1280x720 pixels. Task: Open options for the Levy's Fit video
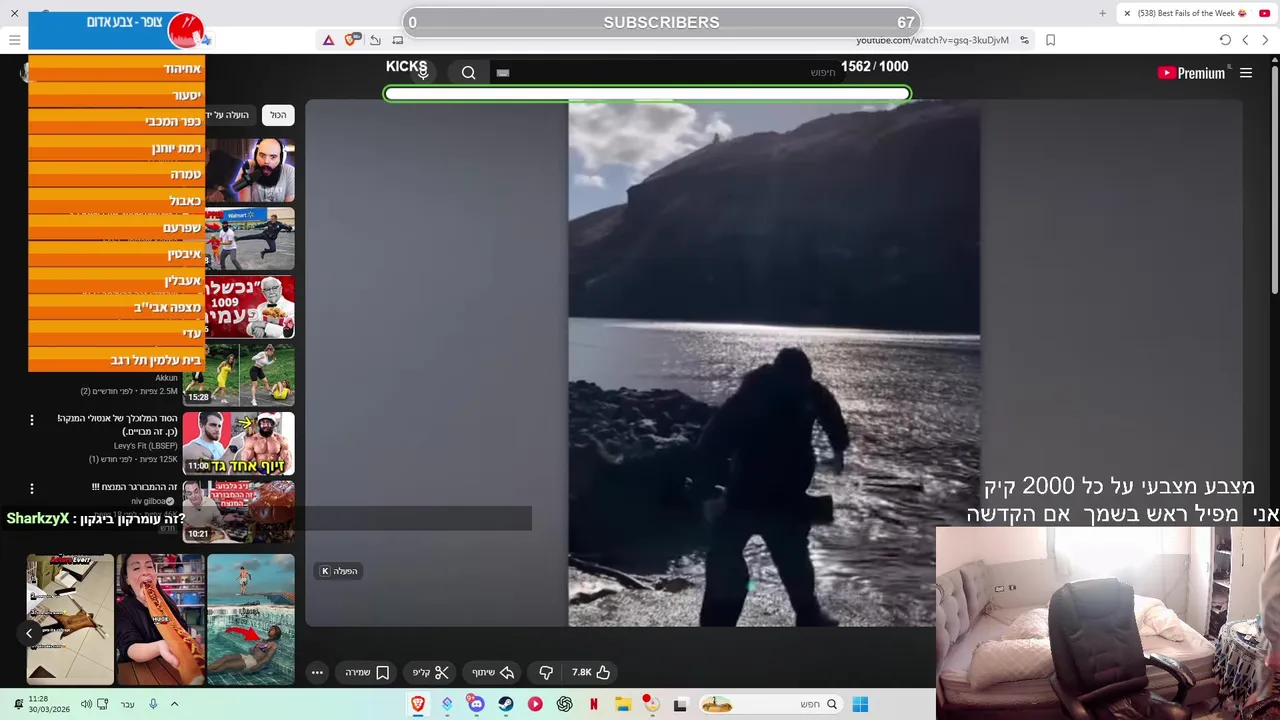click(31, 420)
